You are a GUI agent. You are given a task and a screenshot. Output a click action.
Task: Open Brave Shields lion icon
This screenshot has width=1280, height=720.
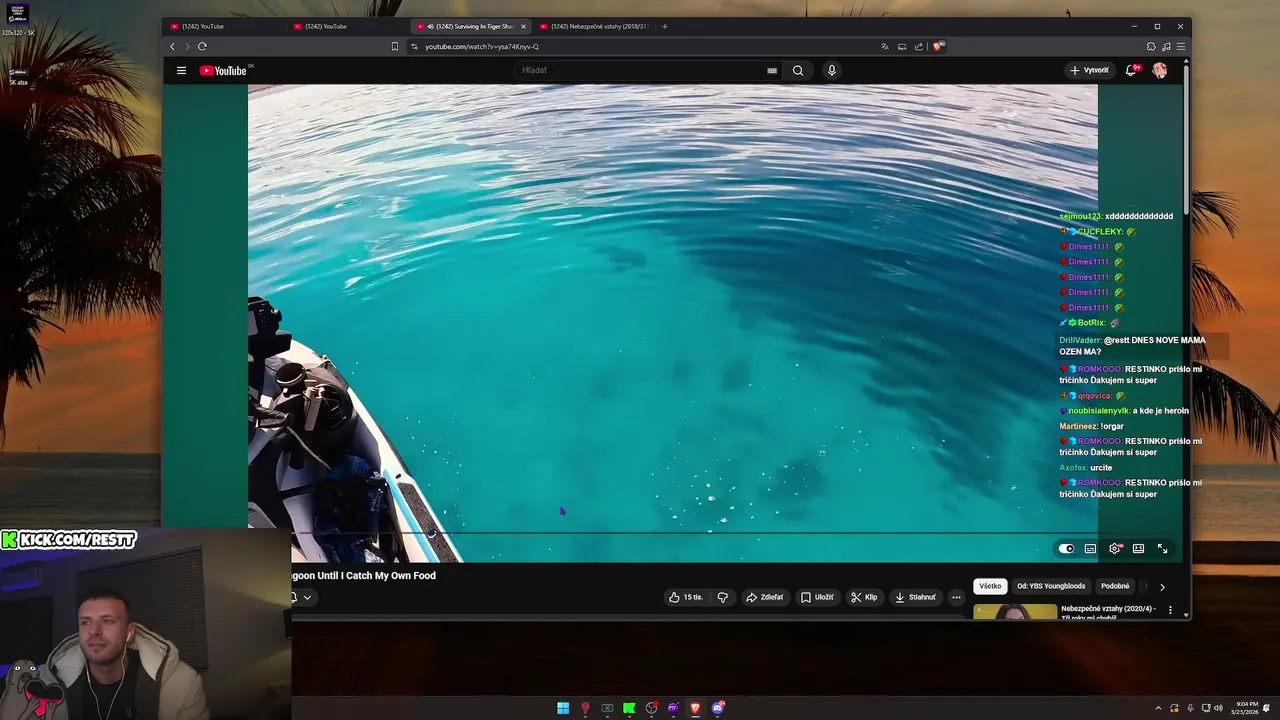click(x=938, y=46)
